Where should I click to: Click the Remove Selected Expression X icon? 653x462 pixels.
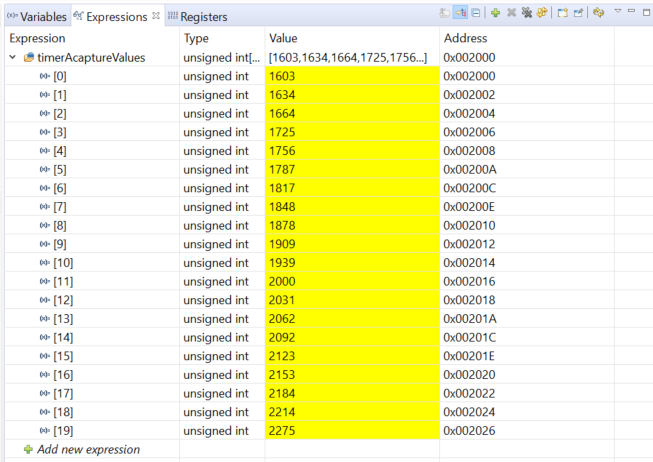(511, 13)
